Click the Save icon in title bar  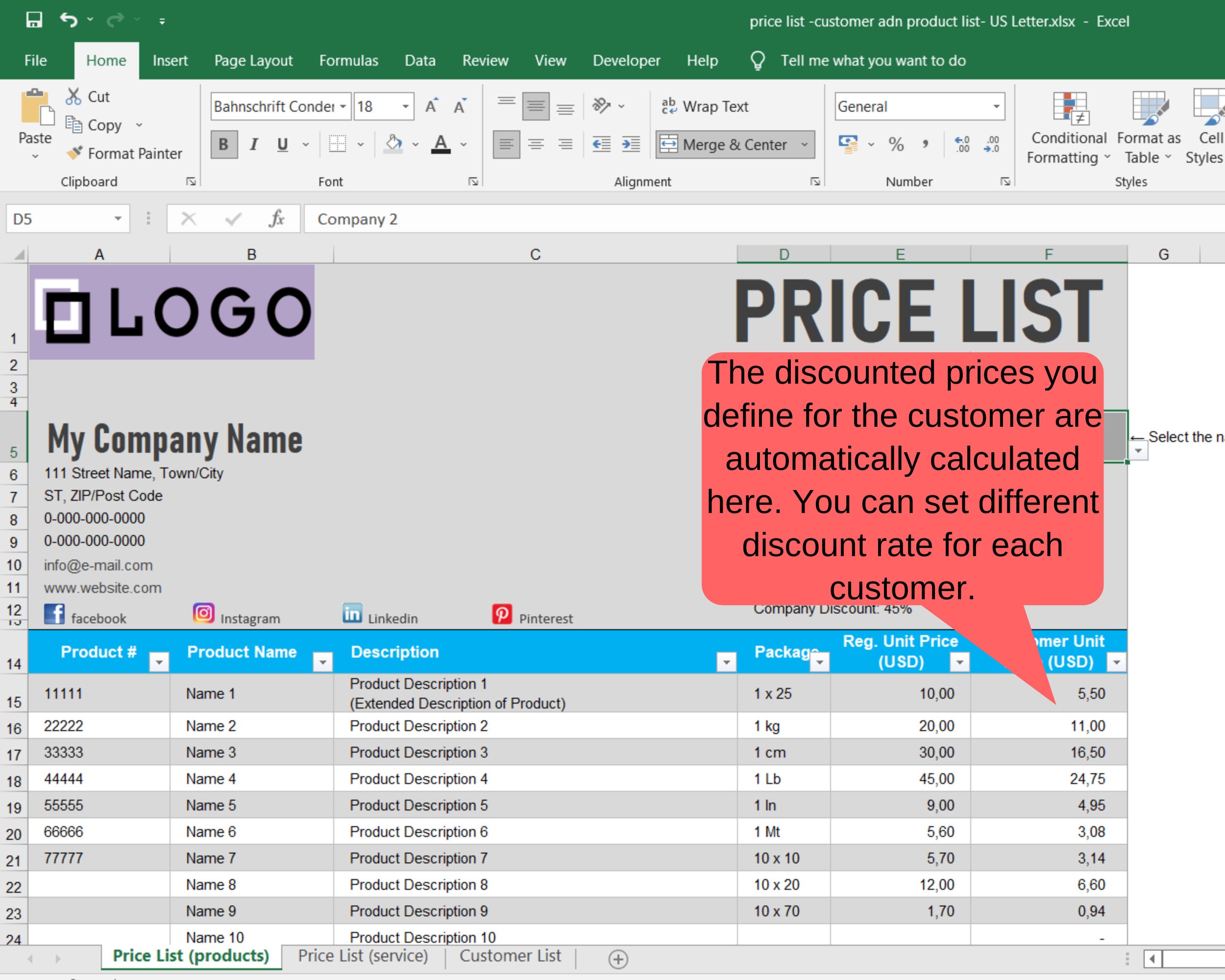click(x=34, y=21)
